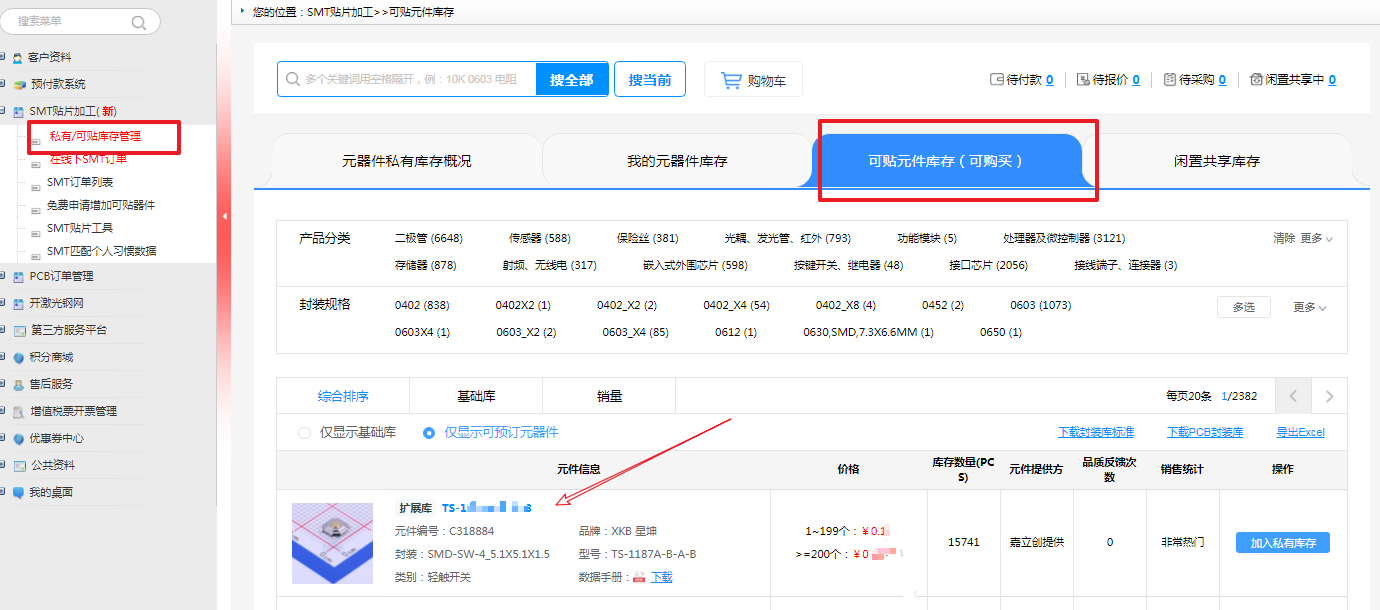Click the pending payment wallet icon
Viewport: 1380px width, 610px height.
pyautogui.click(x=996, y=80)
